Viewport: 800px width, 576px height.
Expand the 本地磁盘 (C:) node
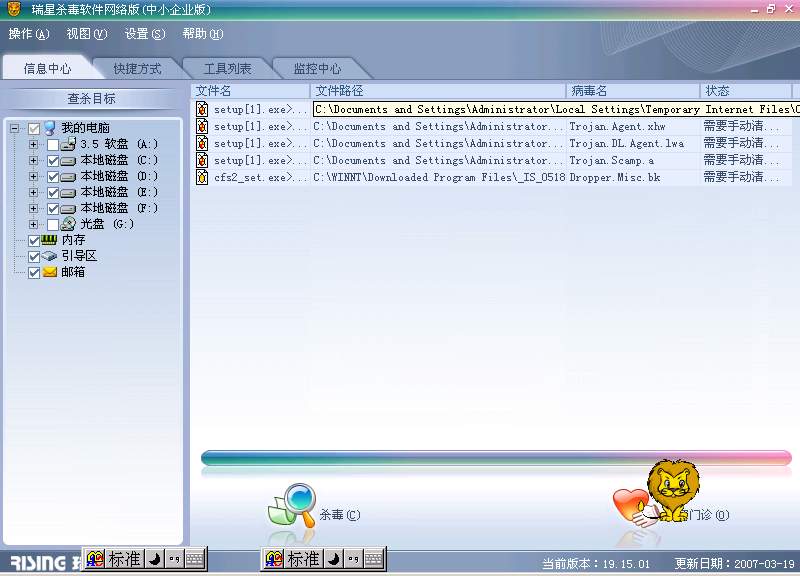pos(34,161)
